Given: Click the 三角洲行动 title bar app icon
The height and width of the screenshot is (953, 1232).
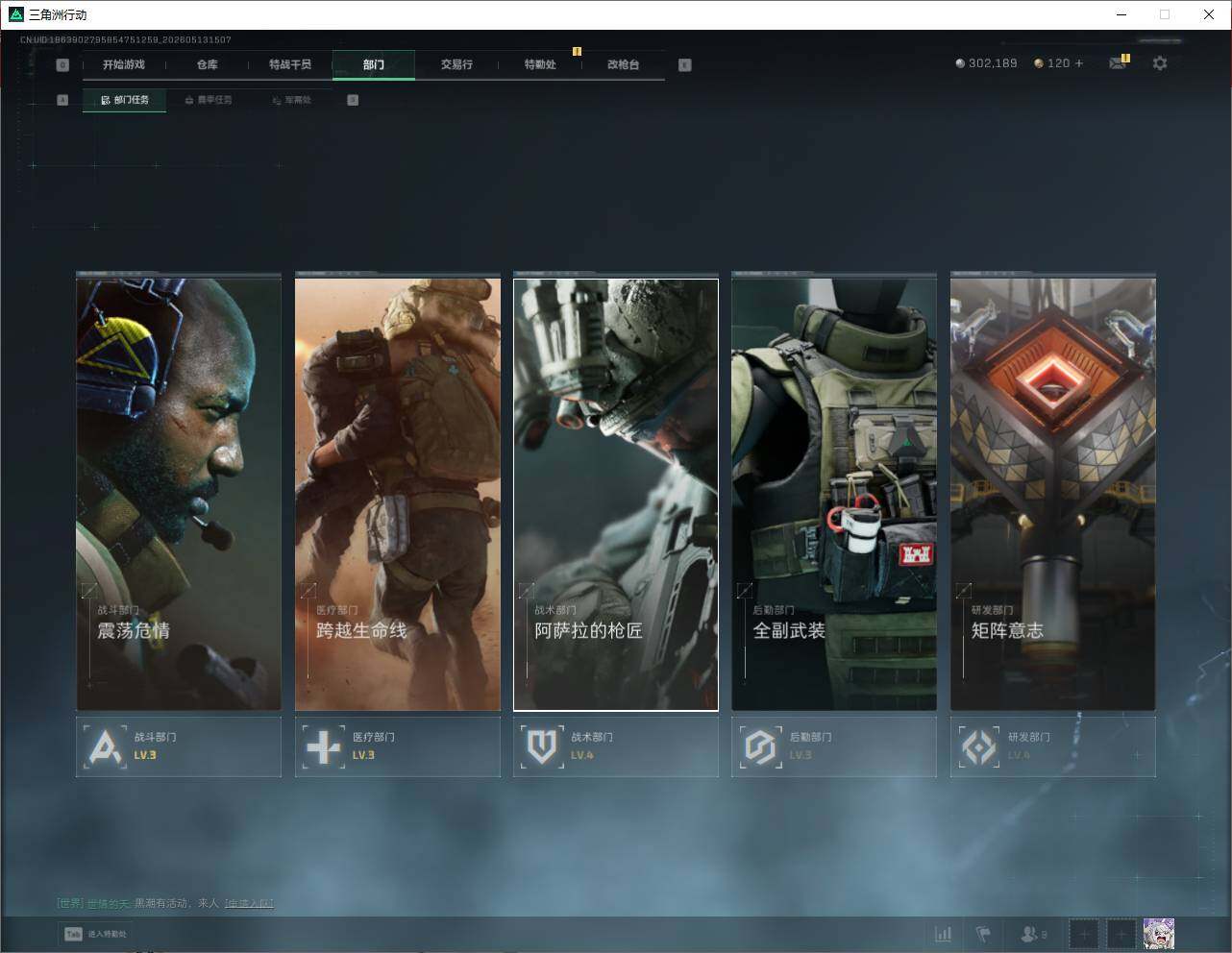Looking at the screenshot, I should click(15, 14).
